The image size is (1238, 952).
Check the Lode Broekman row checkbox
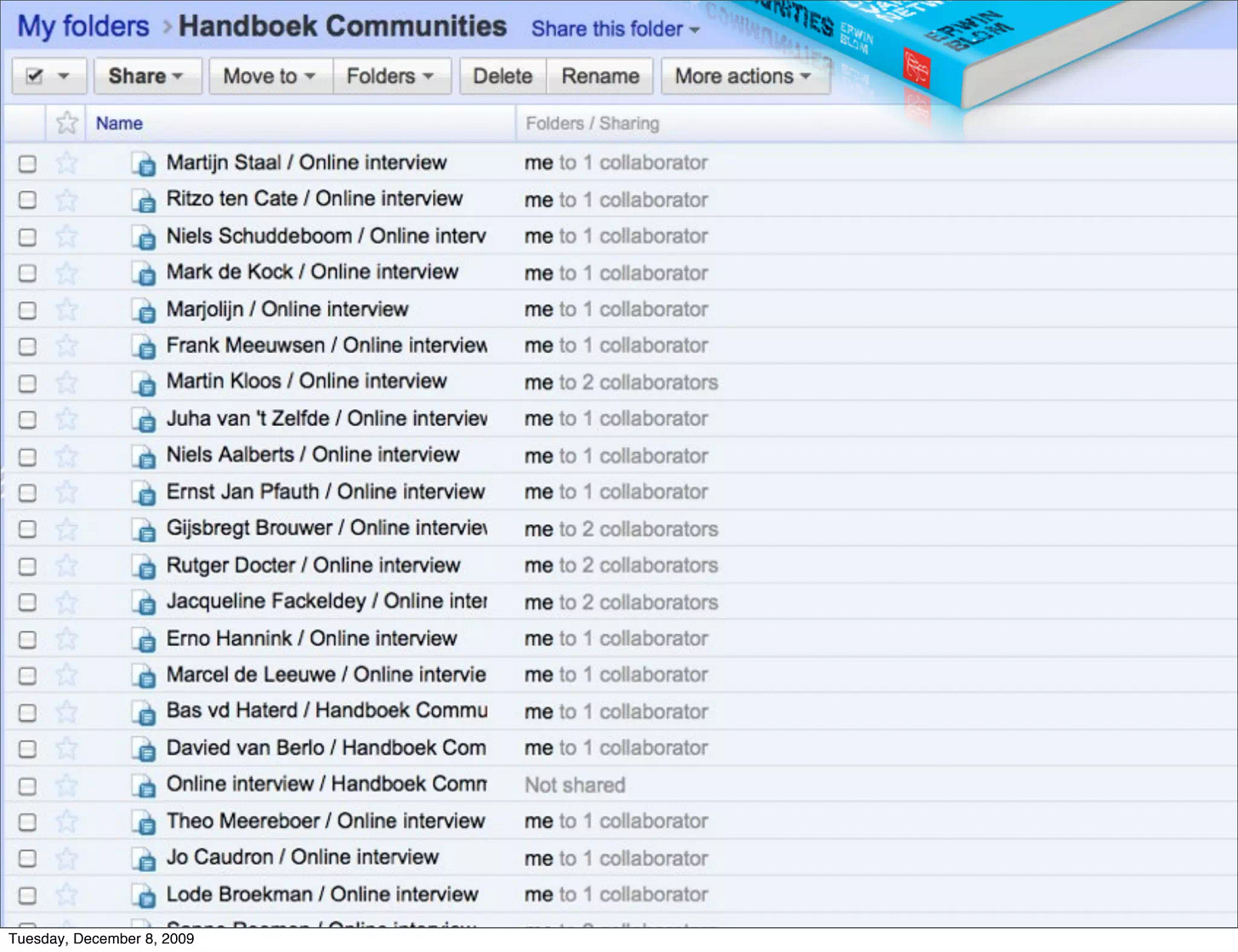pos(27,895)
